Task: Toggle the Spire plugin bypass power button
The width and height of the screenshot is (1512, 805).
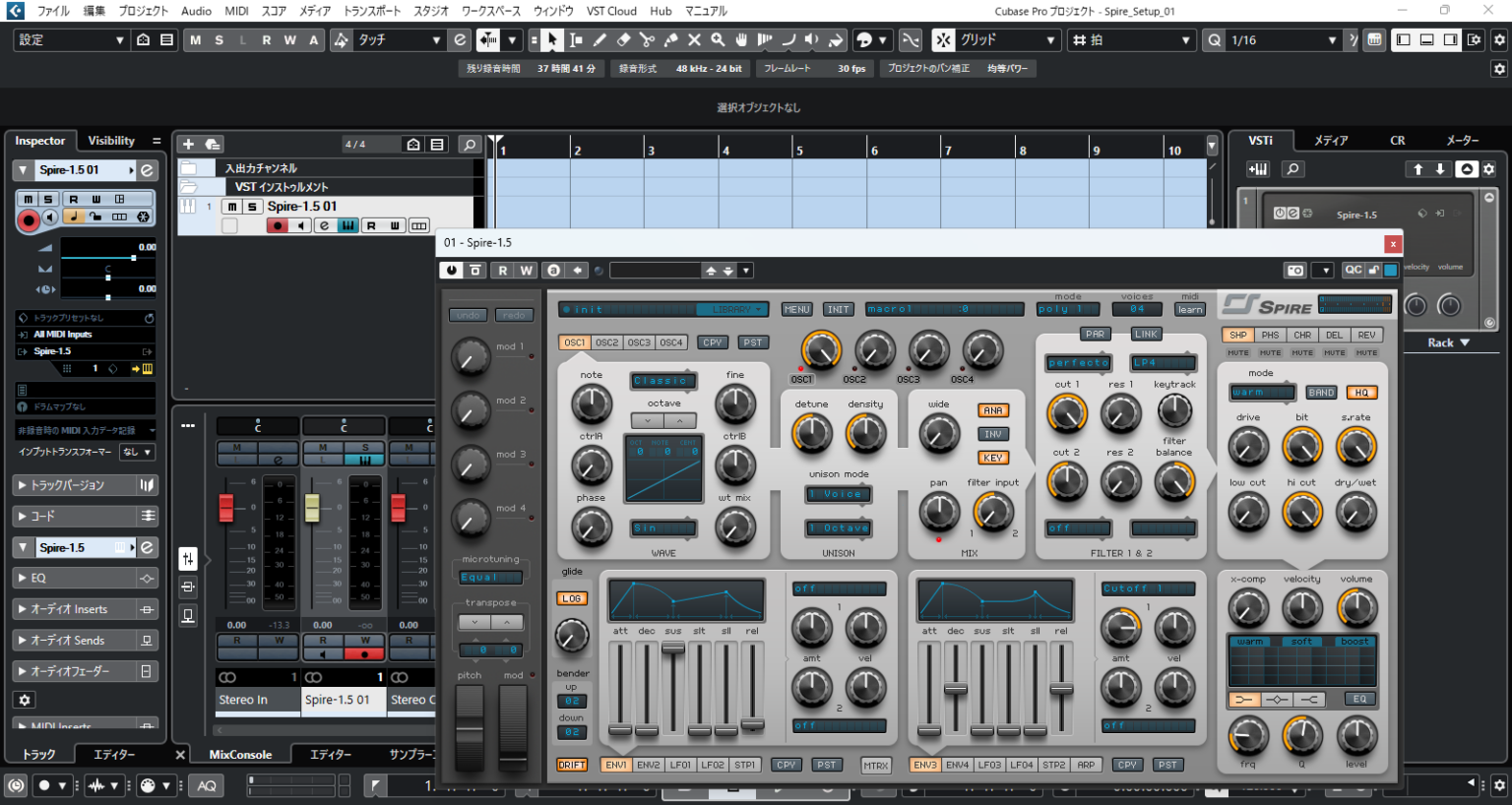Action: 452,270
